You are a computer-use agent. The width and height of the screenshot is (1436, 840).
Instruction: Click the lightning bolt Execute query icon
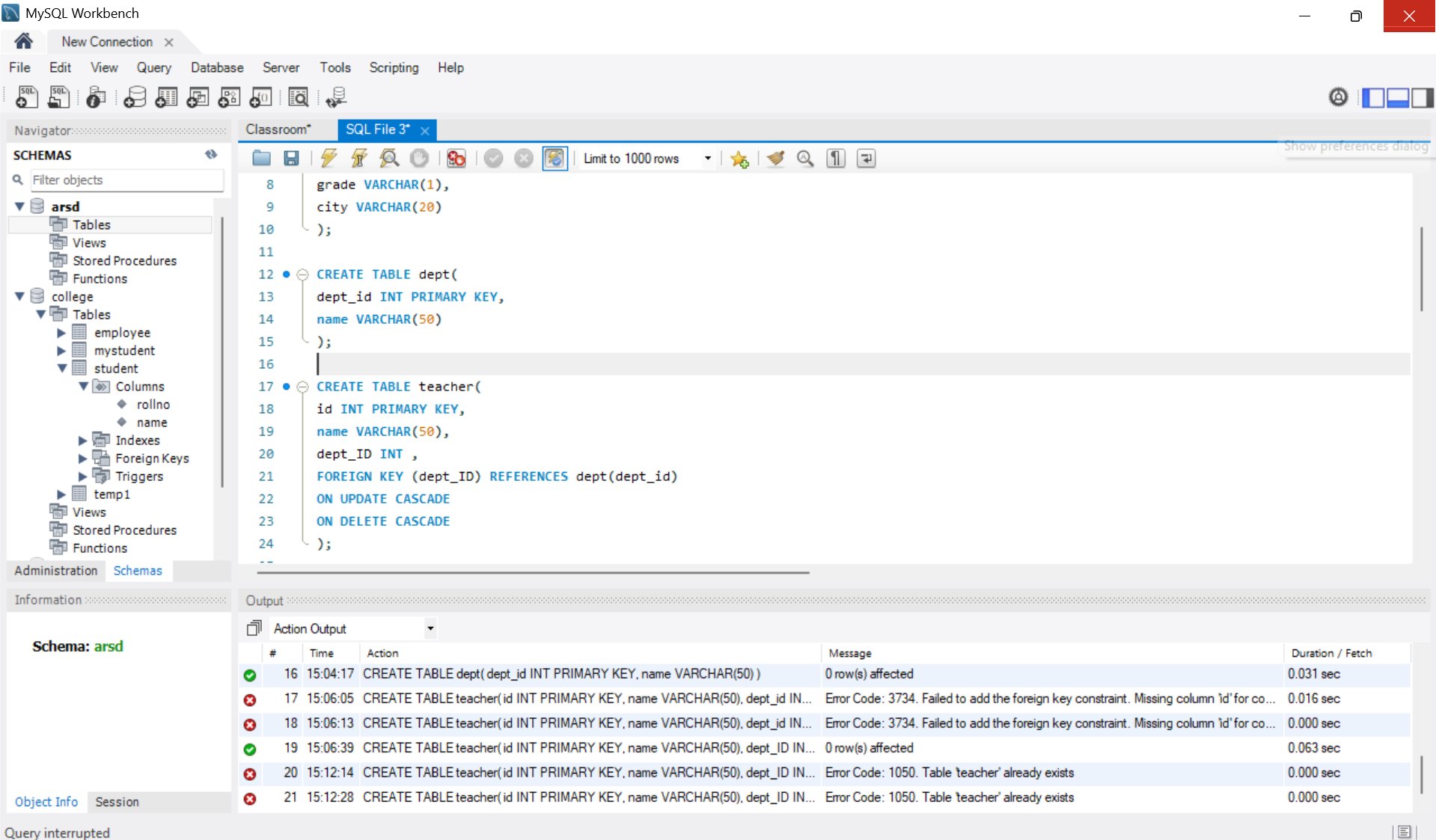(328, 158)
